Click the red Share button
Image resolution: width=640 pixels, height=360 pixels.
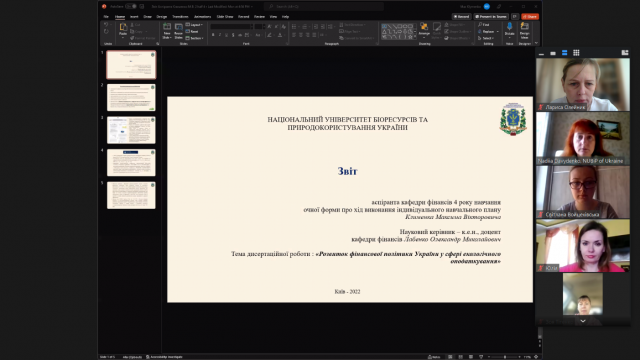tap(530, 17)
